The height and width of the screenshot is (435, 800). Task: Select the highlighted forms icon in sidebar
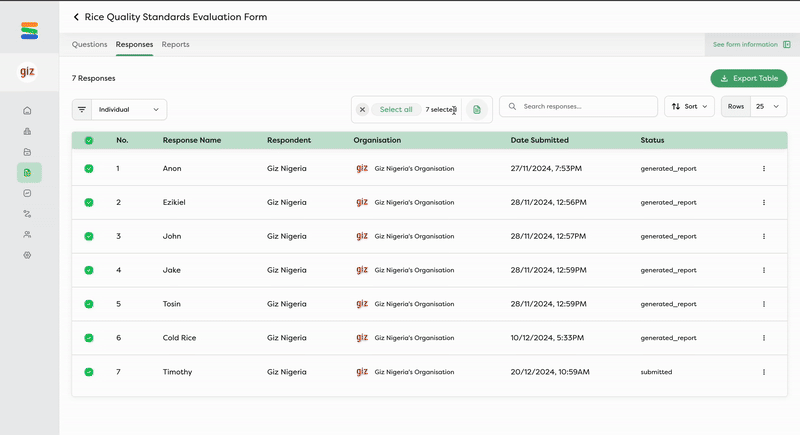[x=29, y=173]
